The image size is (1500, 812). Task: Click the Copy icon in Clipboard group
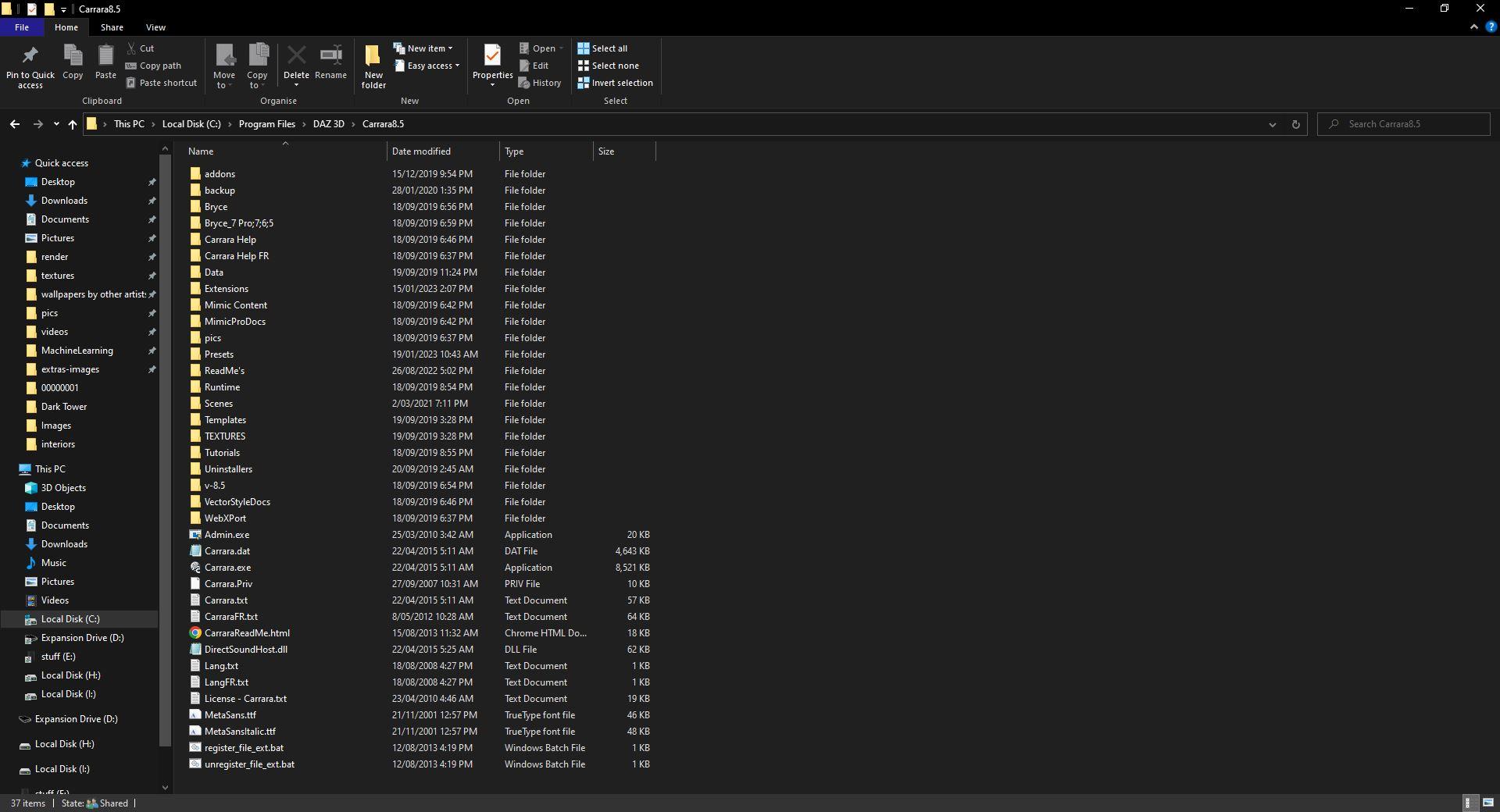[x=73, y=55]
